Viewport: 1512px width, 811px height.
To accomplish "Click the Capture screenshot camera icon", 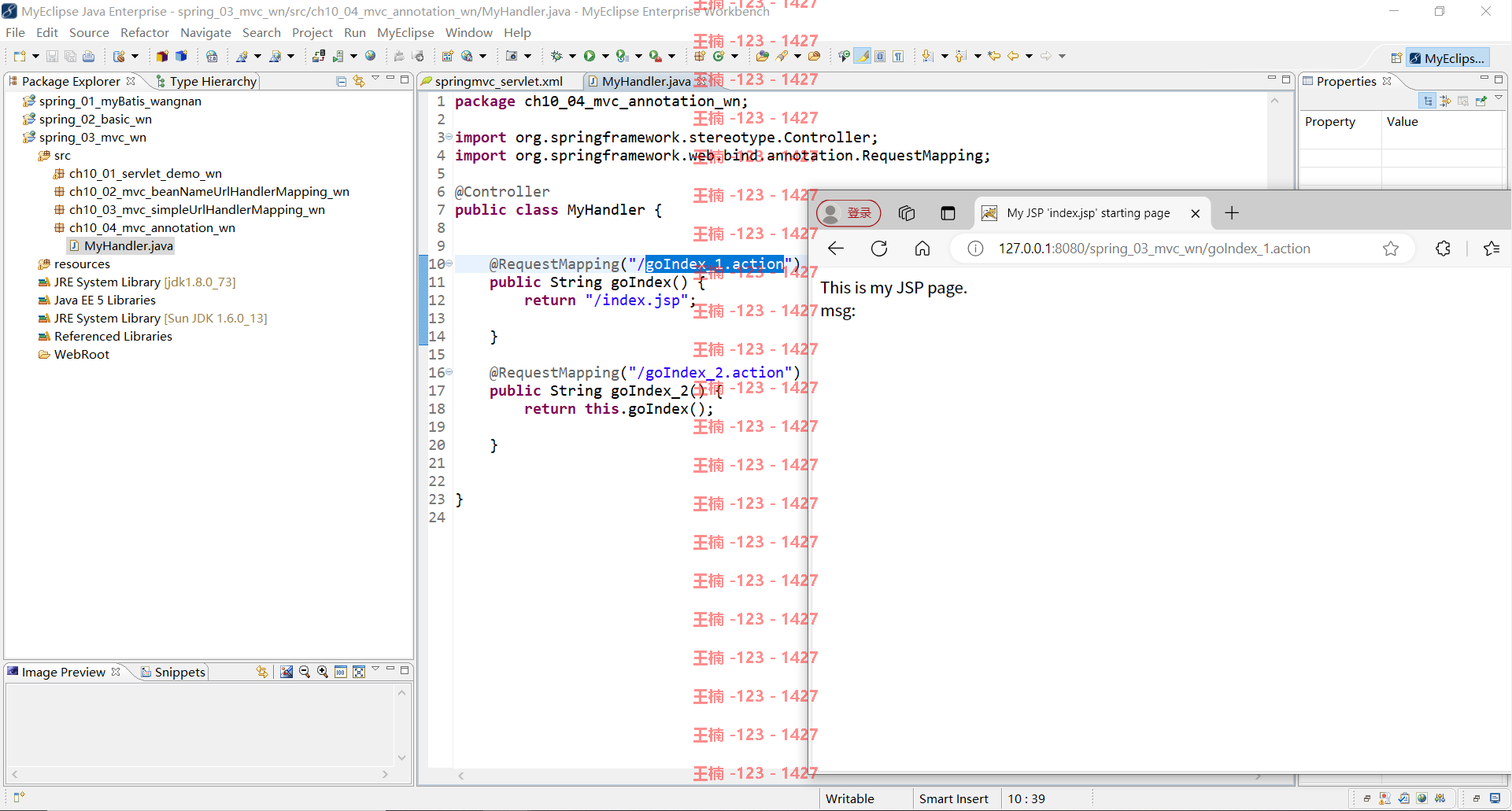I will (512, 56).
